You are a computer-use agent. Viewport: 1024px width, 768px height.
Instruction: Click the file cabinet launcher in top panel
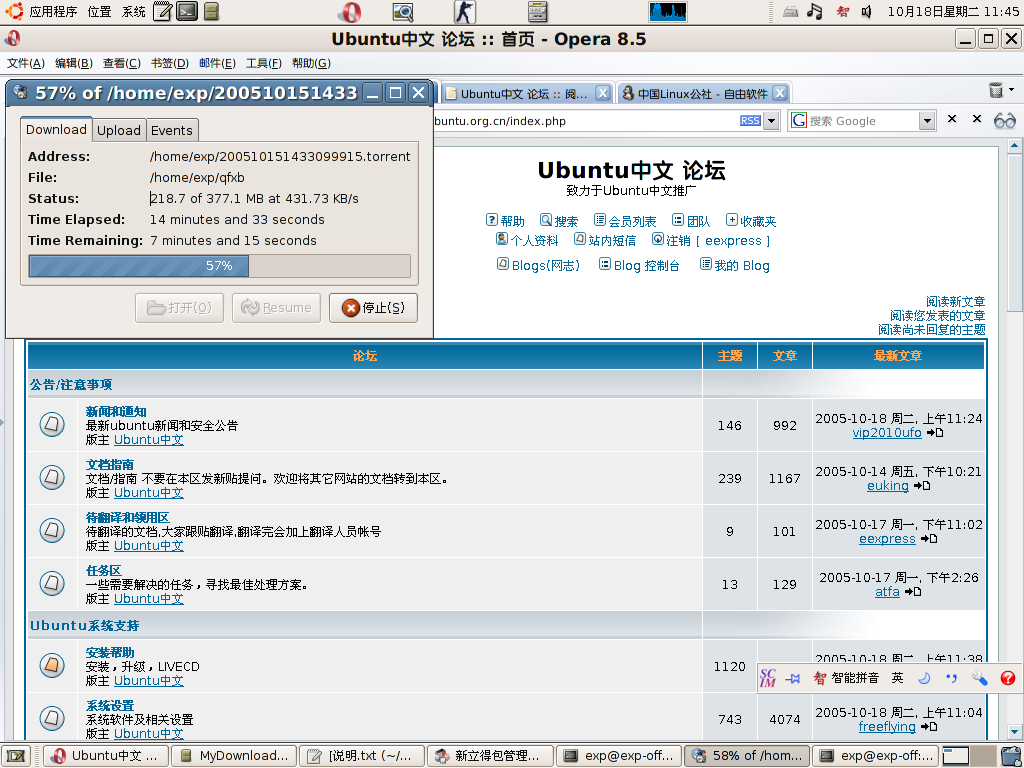pos(211,11)
